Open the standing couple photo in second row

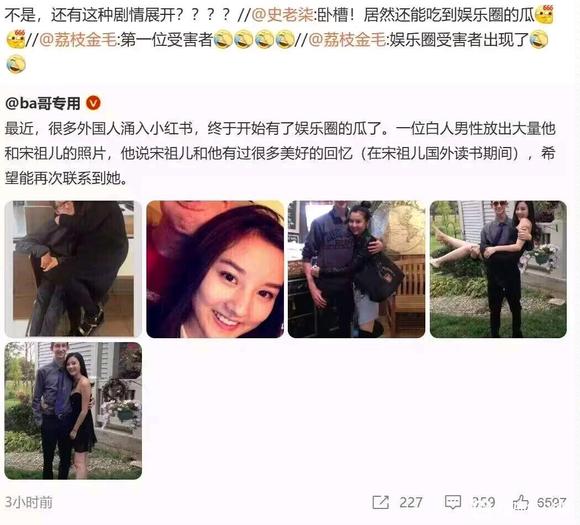[x=73, y=411]
